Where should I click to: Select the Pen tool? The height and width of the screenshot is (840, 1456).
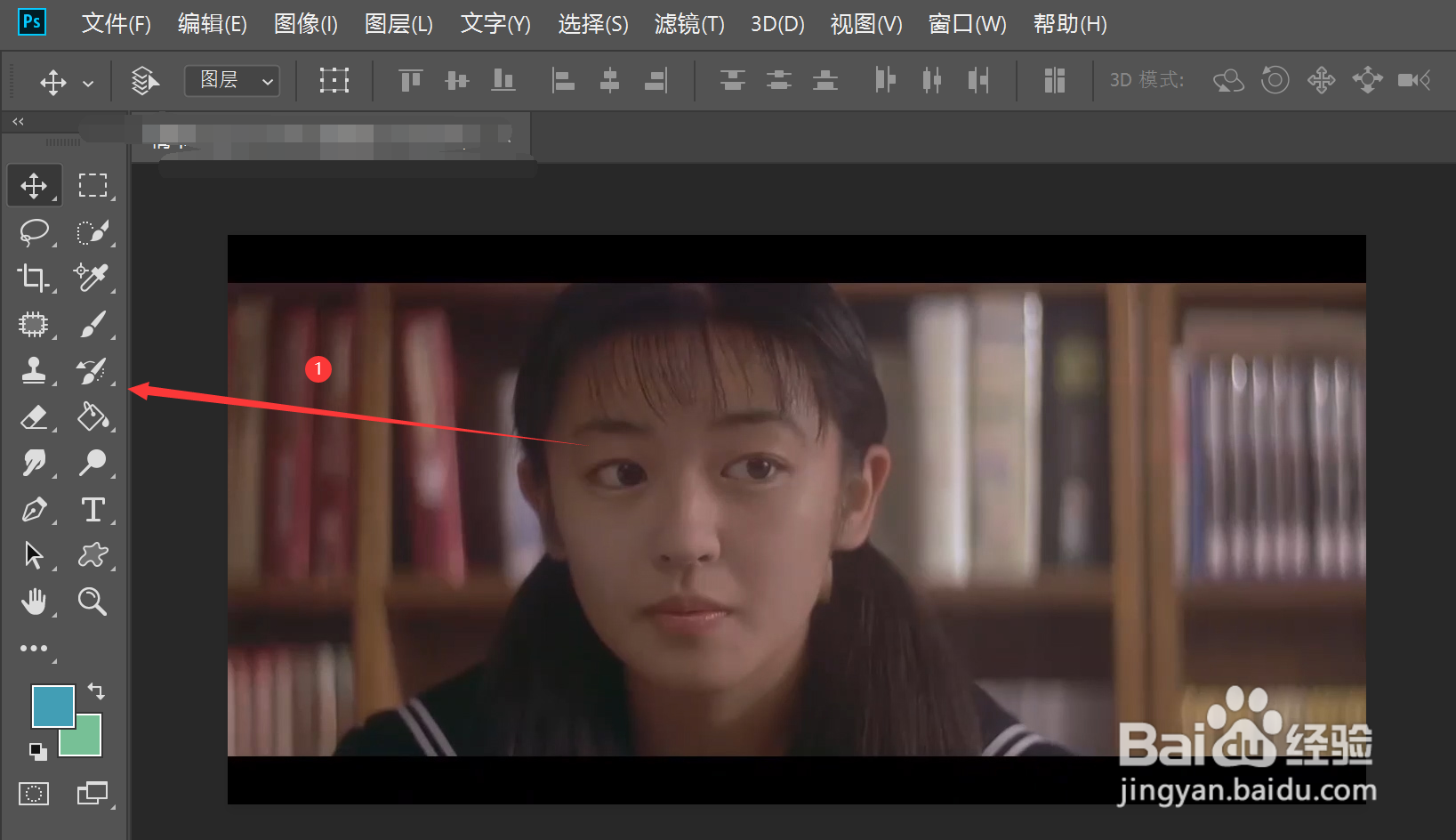[34, 509]
